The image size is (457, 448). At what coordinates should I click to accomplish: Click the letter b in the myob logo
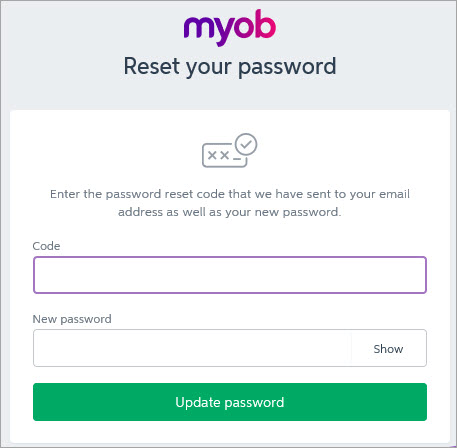point(265,24)
